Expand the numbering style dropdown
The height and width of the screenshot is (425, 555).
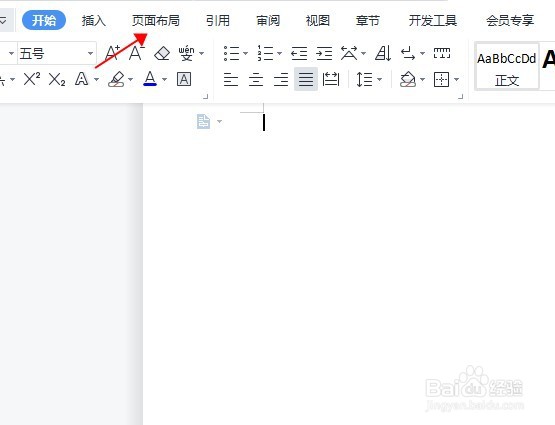click(279, 53)
